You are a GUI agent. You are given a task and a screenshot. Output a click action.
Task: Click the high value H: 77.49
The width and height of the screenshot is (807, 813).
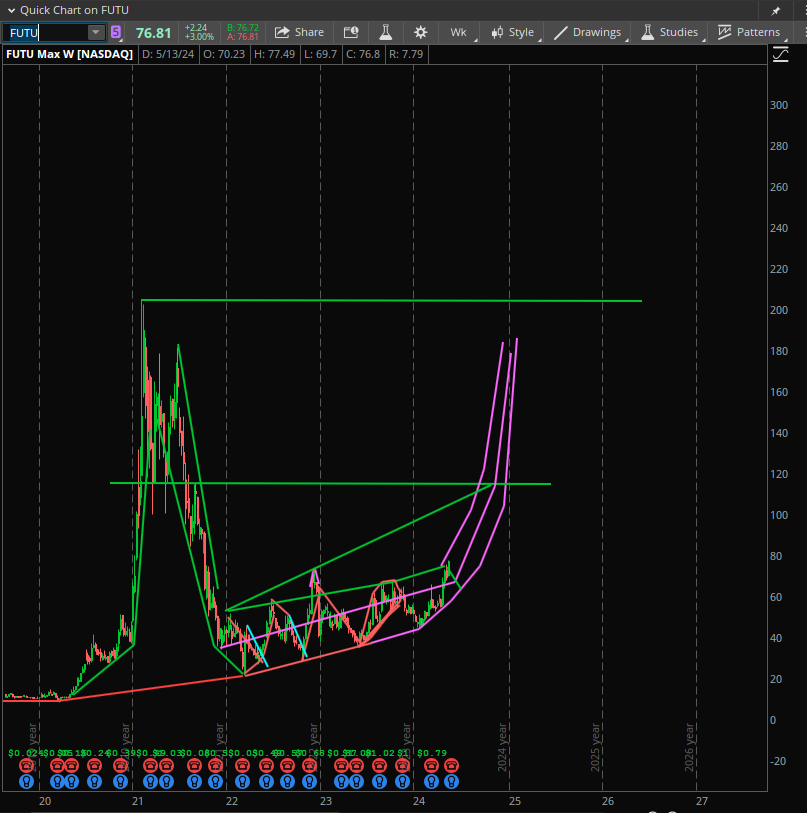(x=274, y=54)
